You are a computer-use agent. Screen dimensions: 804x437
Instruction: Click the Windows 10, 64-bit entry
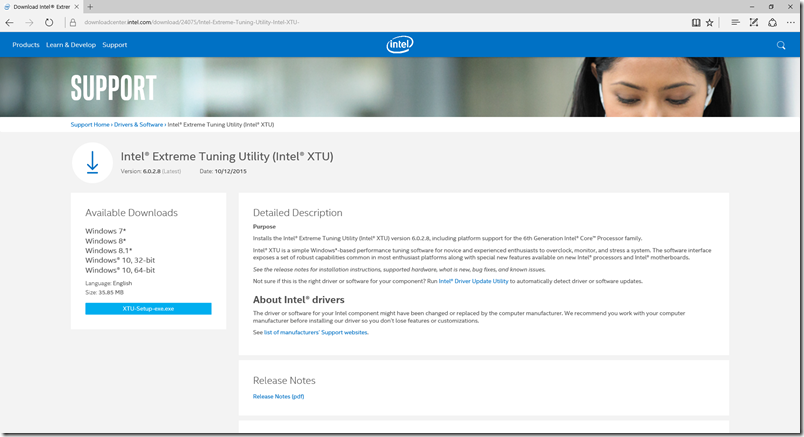point(120,270)
